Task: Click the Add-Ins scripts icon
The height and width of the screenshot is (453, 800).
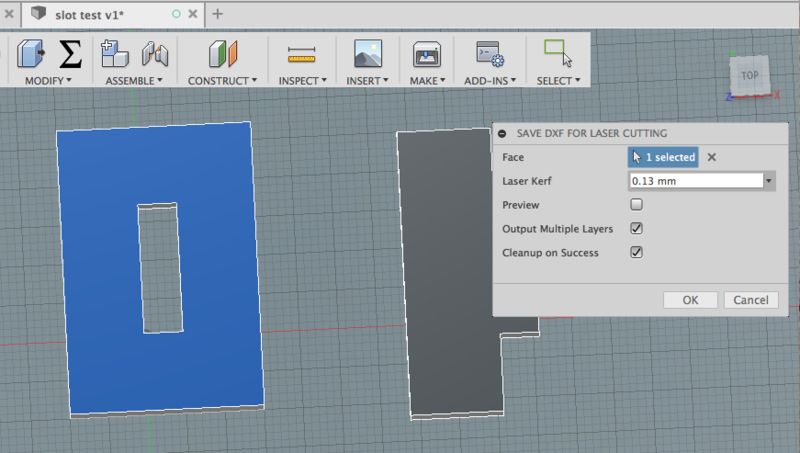Action: coord(490,54)
